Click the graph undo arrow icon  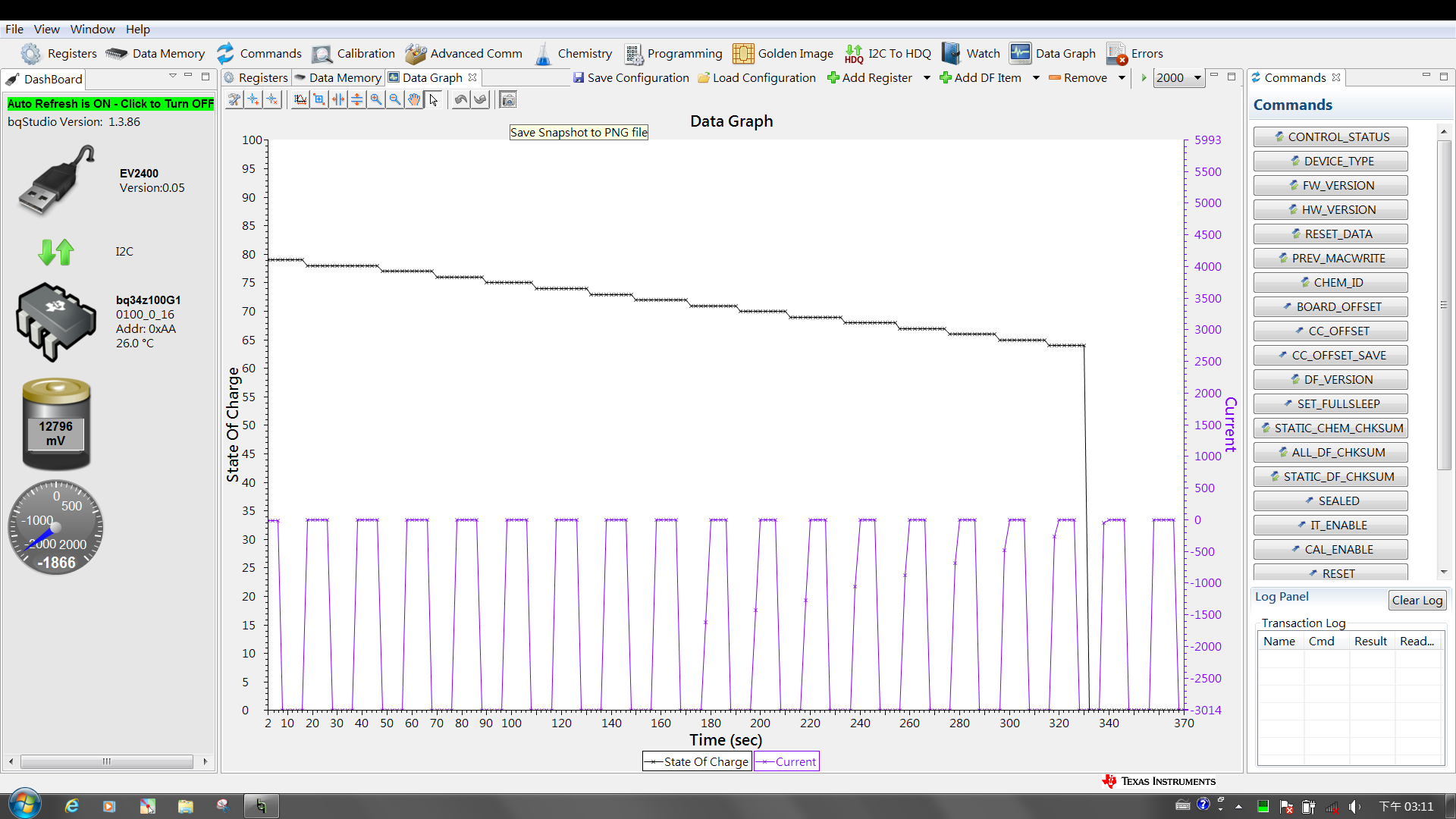click(460, 100)
